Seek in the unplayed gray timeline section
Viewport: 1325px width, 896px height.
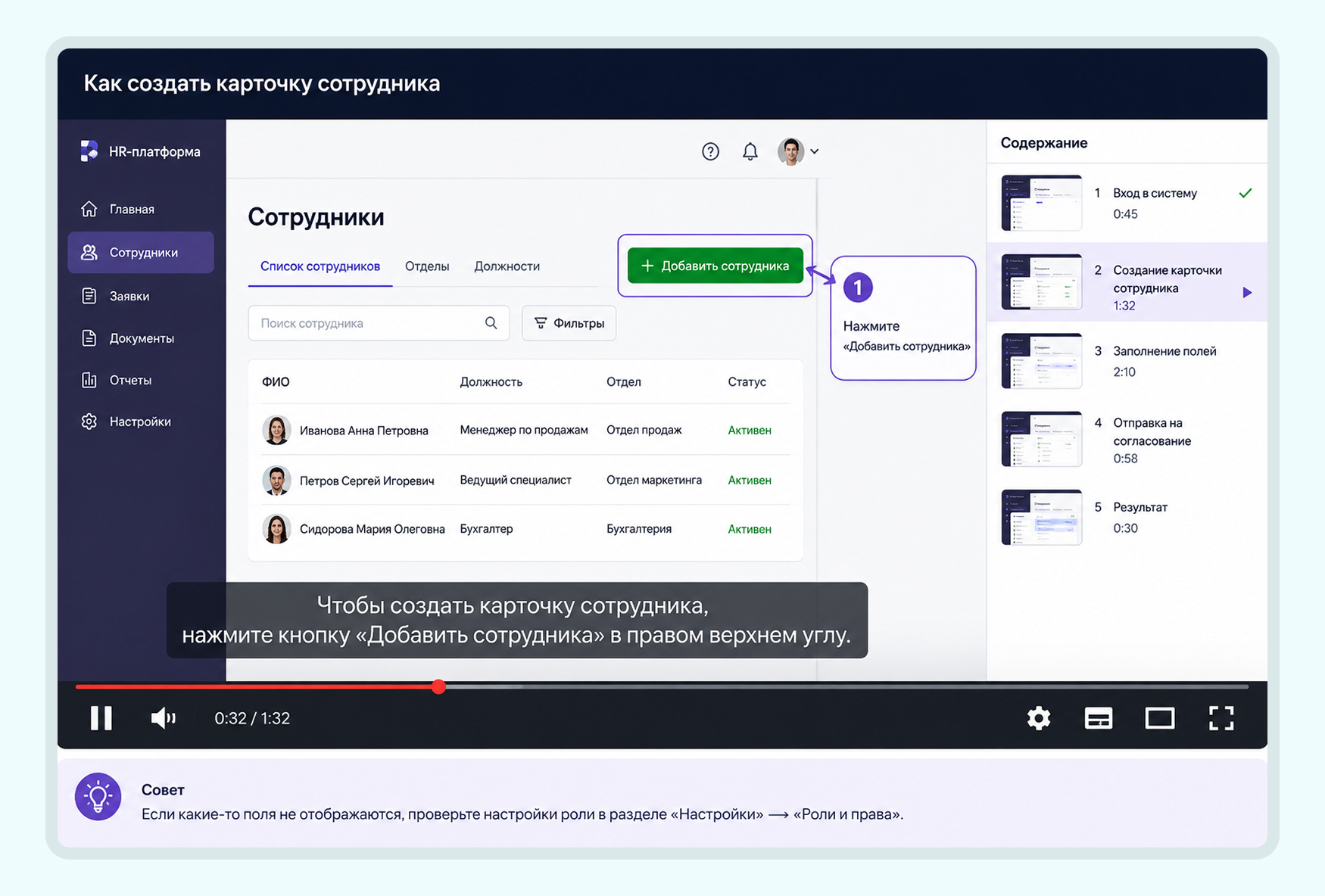884,686
